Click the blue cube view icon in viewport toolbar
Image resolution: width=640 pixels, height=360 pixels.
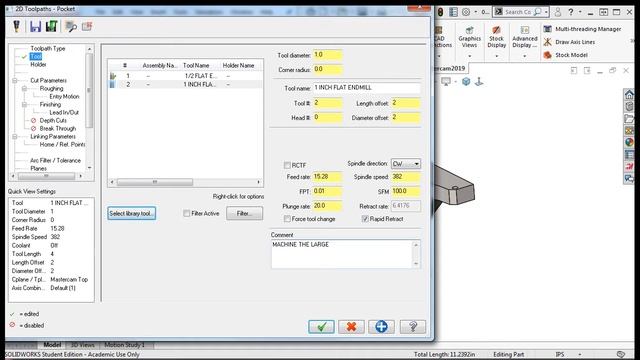tap(466, 82)
